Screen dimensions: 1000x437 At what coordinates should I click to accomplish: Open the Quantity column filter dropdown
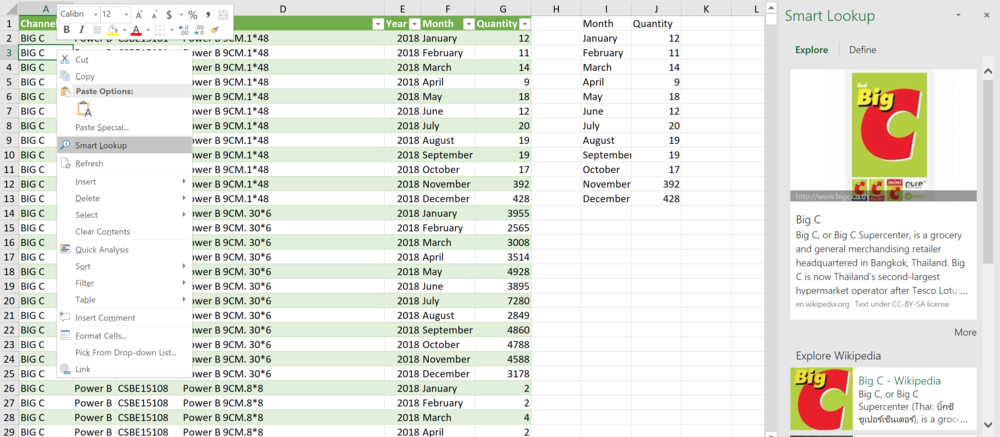coord(525,23)
